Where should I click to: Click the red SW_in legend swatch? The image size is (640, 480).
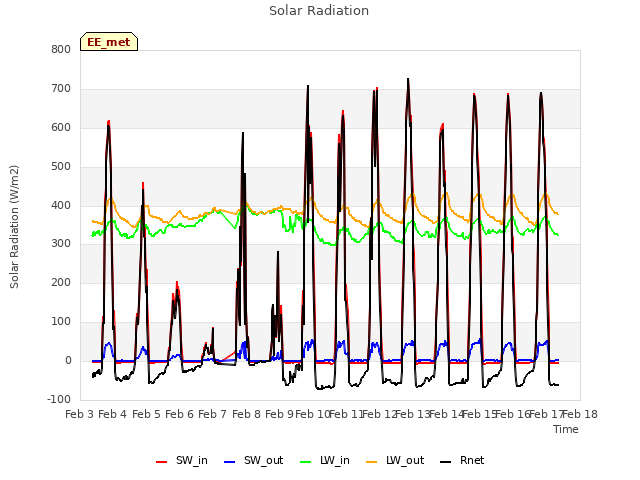tap(162, 462)
